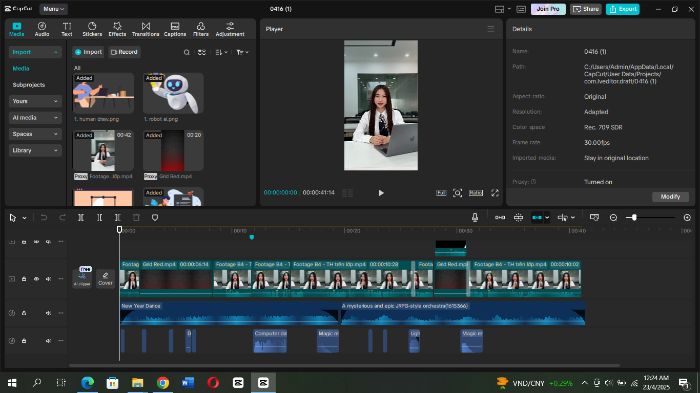Expand the Library section
The height and width of the screenshot is (393, 700).
point(35,151)
